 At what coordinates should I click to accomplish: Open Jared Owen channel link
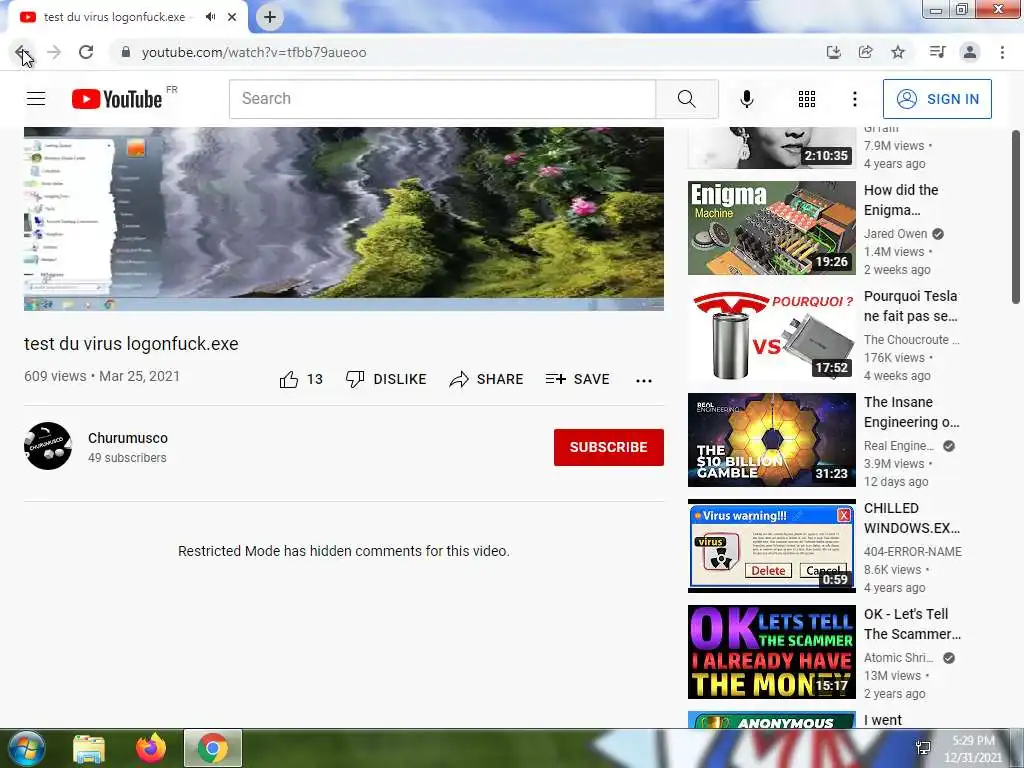pos(895,234)
